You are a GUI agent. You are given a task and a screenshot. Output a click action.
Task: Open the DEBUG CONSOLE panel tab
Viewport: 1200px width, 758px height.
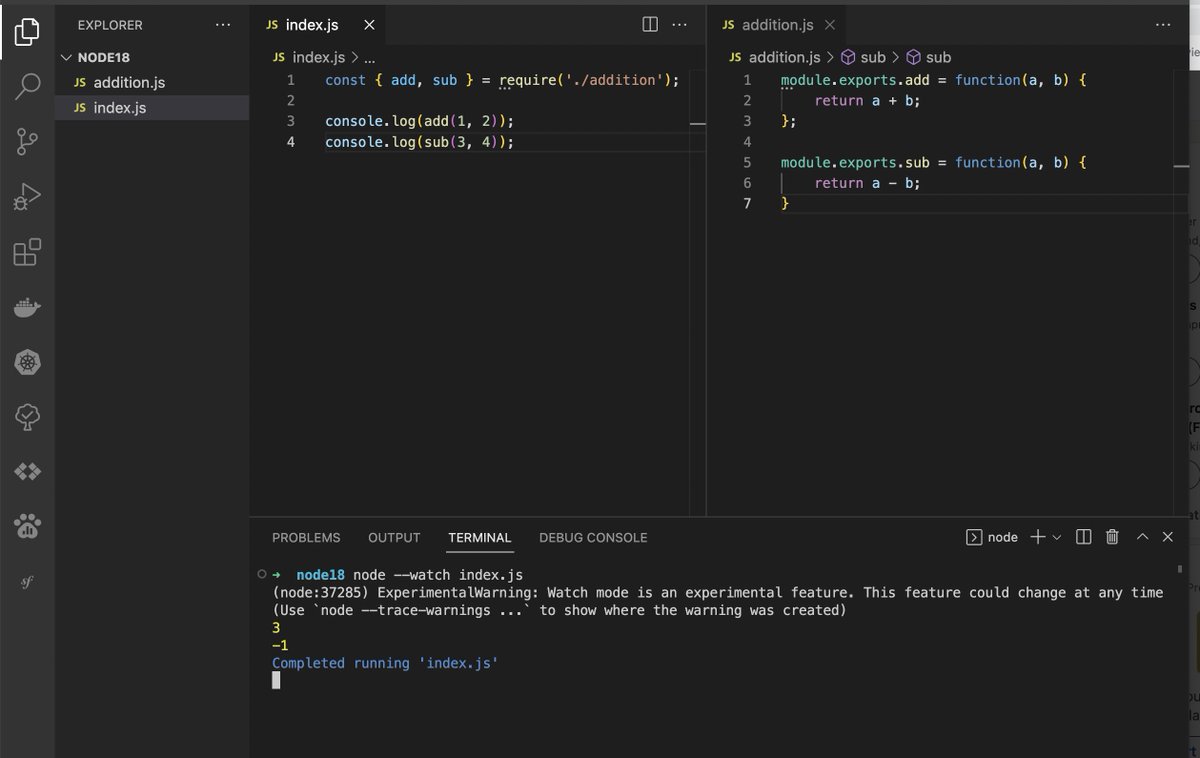(x=593, y=537)
